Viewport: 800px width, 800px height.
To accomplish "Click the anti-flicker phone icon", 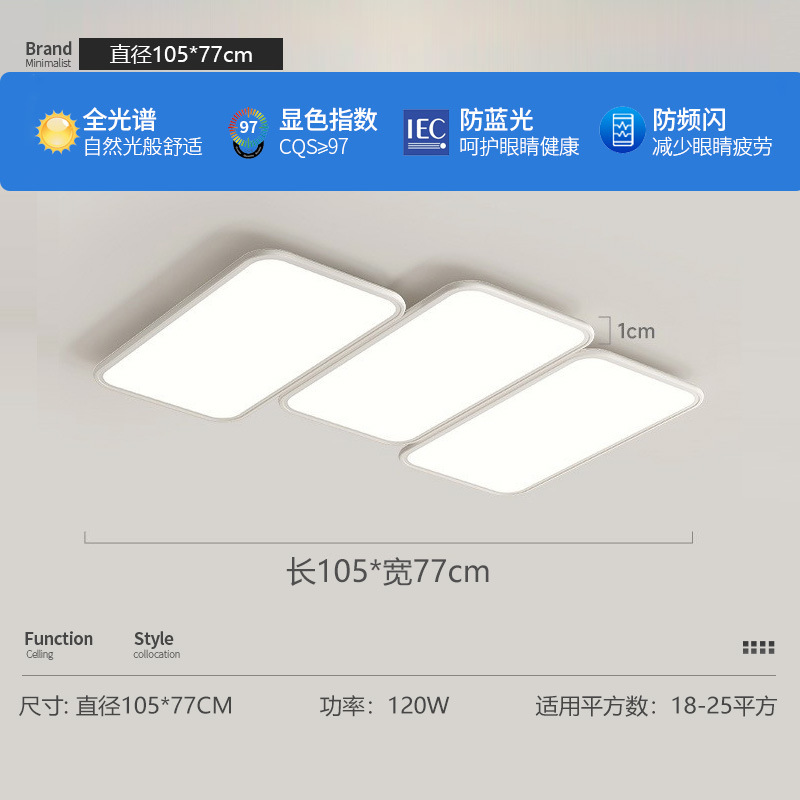I will [x=622, y=130].
